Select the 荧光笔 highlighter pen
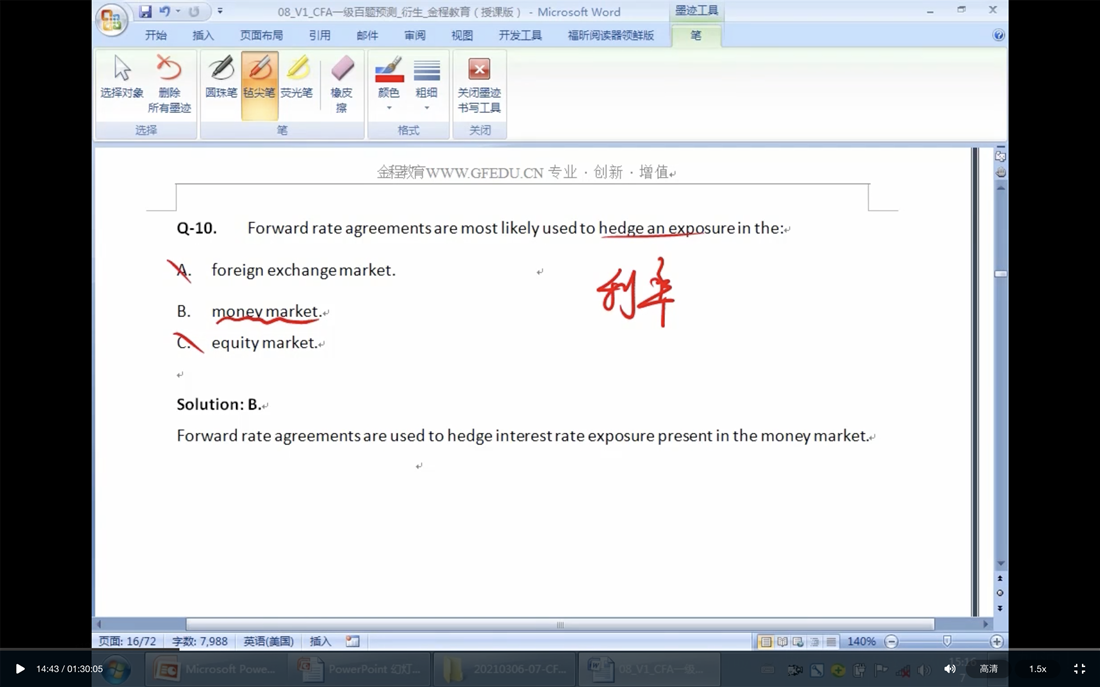Screen dimensions: 1100x687 tap(297, 77)
